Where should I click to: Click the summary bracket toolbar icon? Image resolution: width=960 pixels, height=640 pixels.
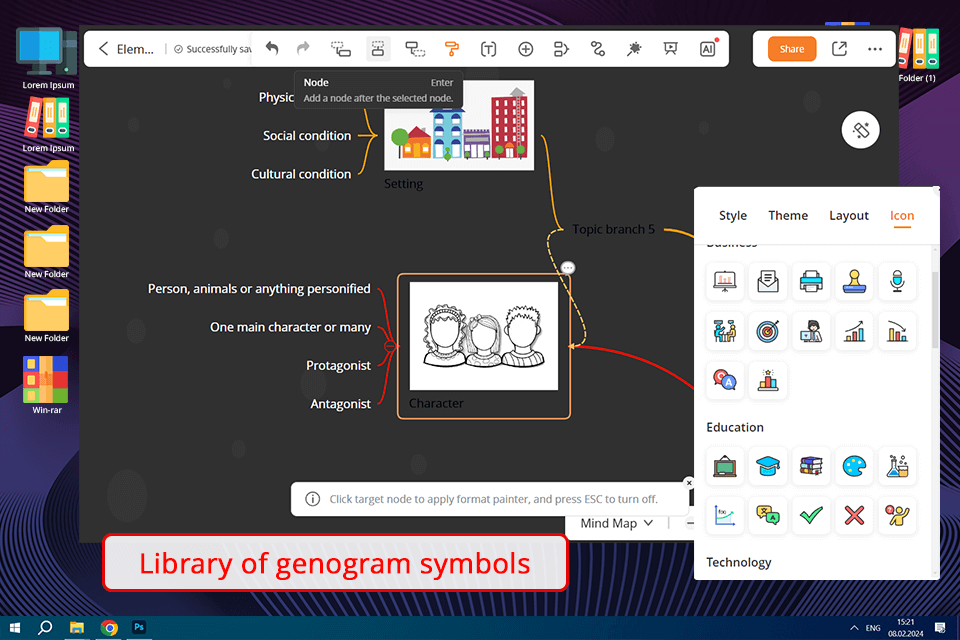coord(561,49)
